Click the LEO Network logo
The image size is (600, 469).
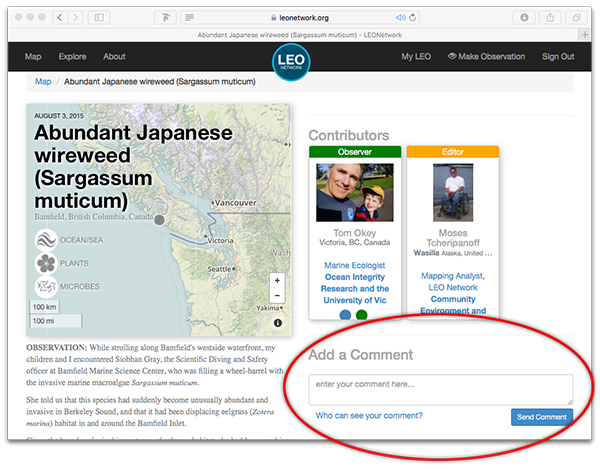(x=291, y=61)
